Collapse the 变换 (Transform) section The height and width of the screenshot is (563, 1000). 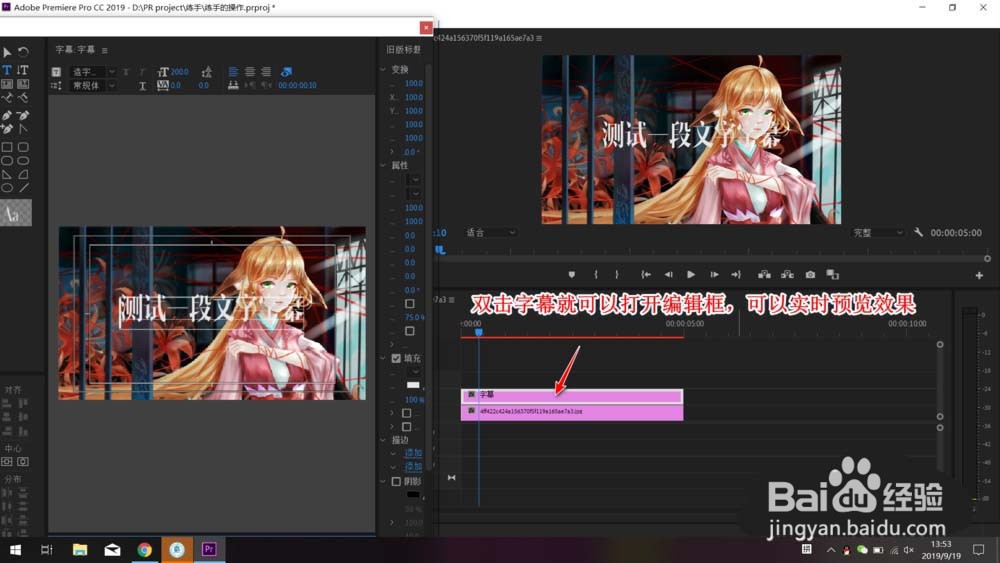tap(383, 69)
